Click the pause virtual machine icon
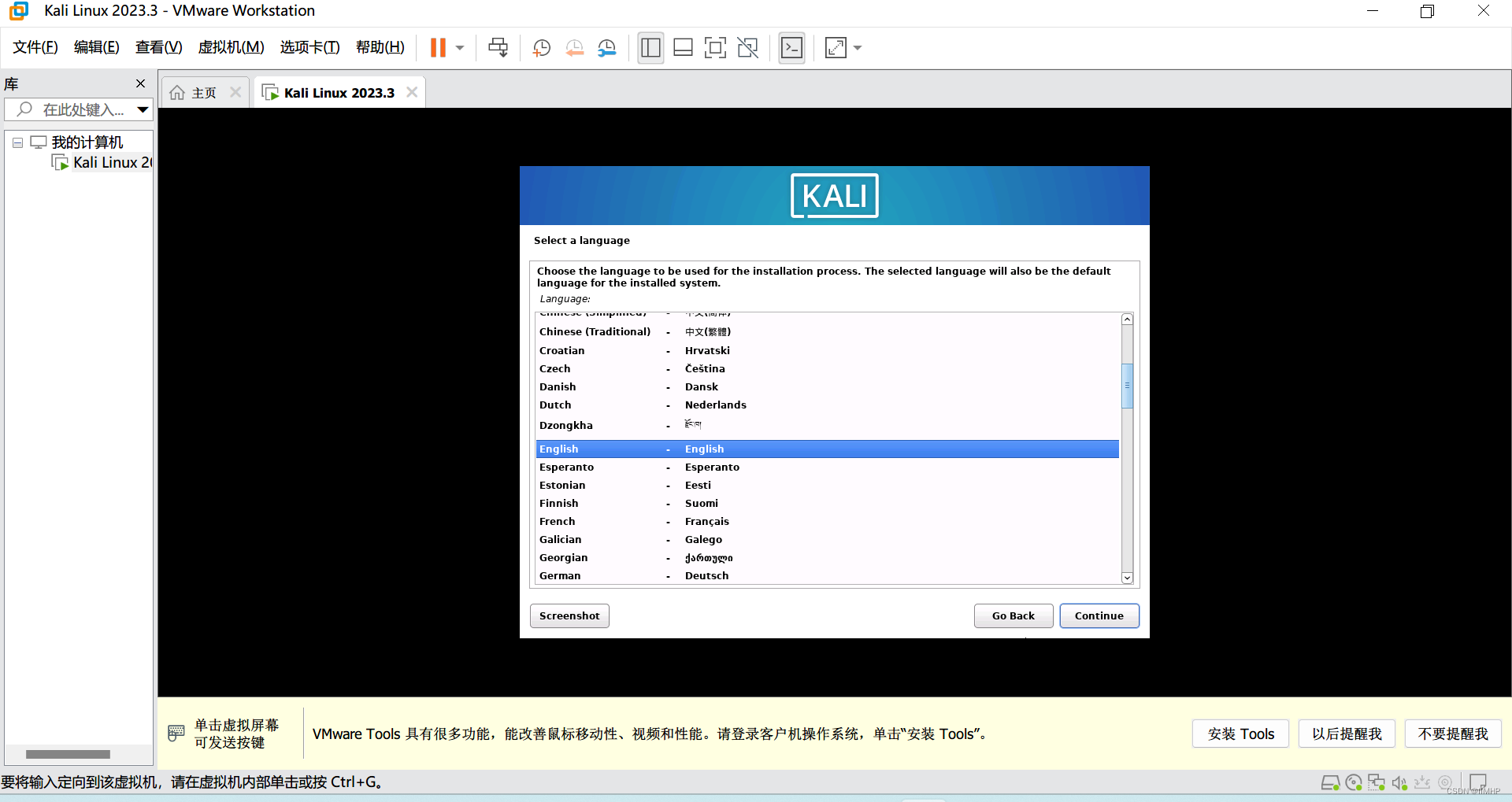 click(438, 48)
